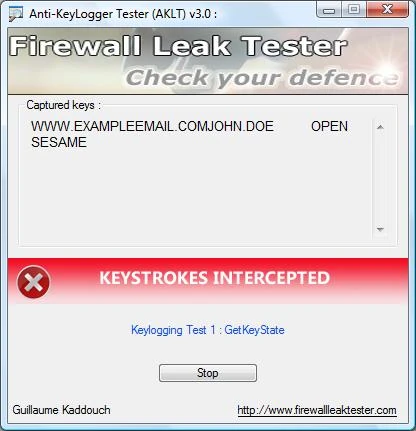The height and width of the screenshot is (431, 416).
Task: Maximize the Anti-KeyLogger Tester window
Action: [354, 10]
